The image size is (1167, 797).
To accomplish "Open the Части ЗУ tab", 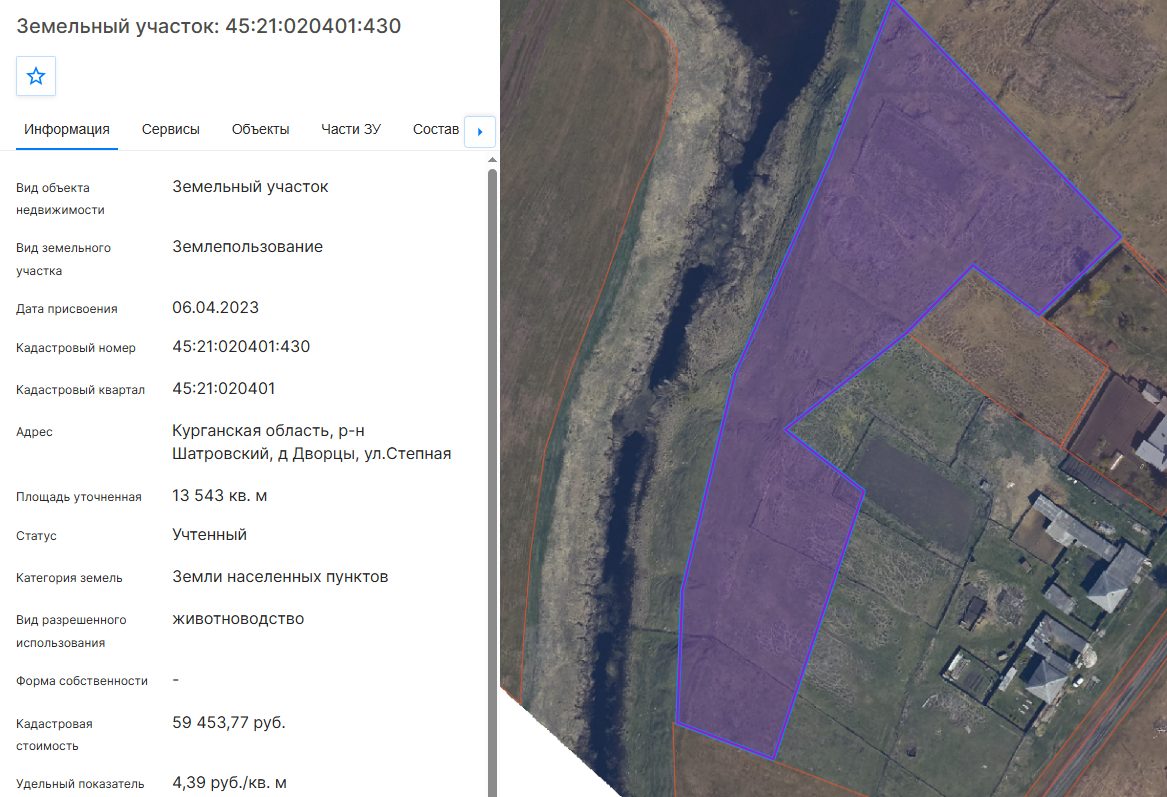I will pos(351,129).
